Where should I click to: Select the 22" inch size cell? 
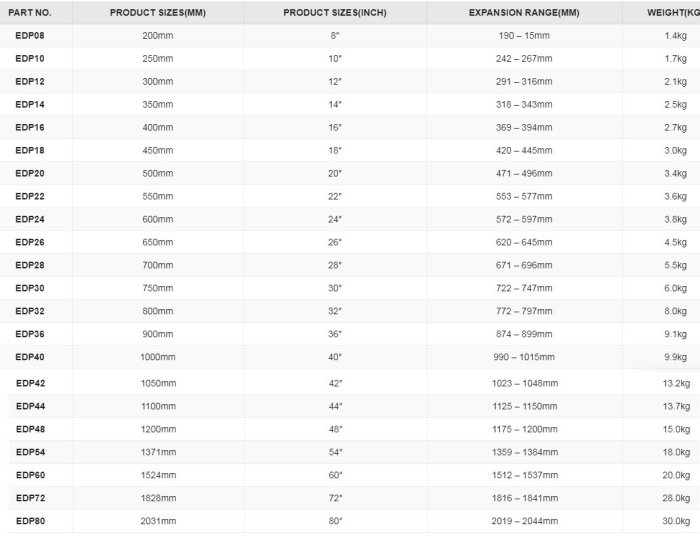tap(335, 196)
